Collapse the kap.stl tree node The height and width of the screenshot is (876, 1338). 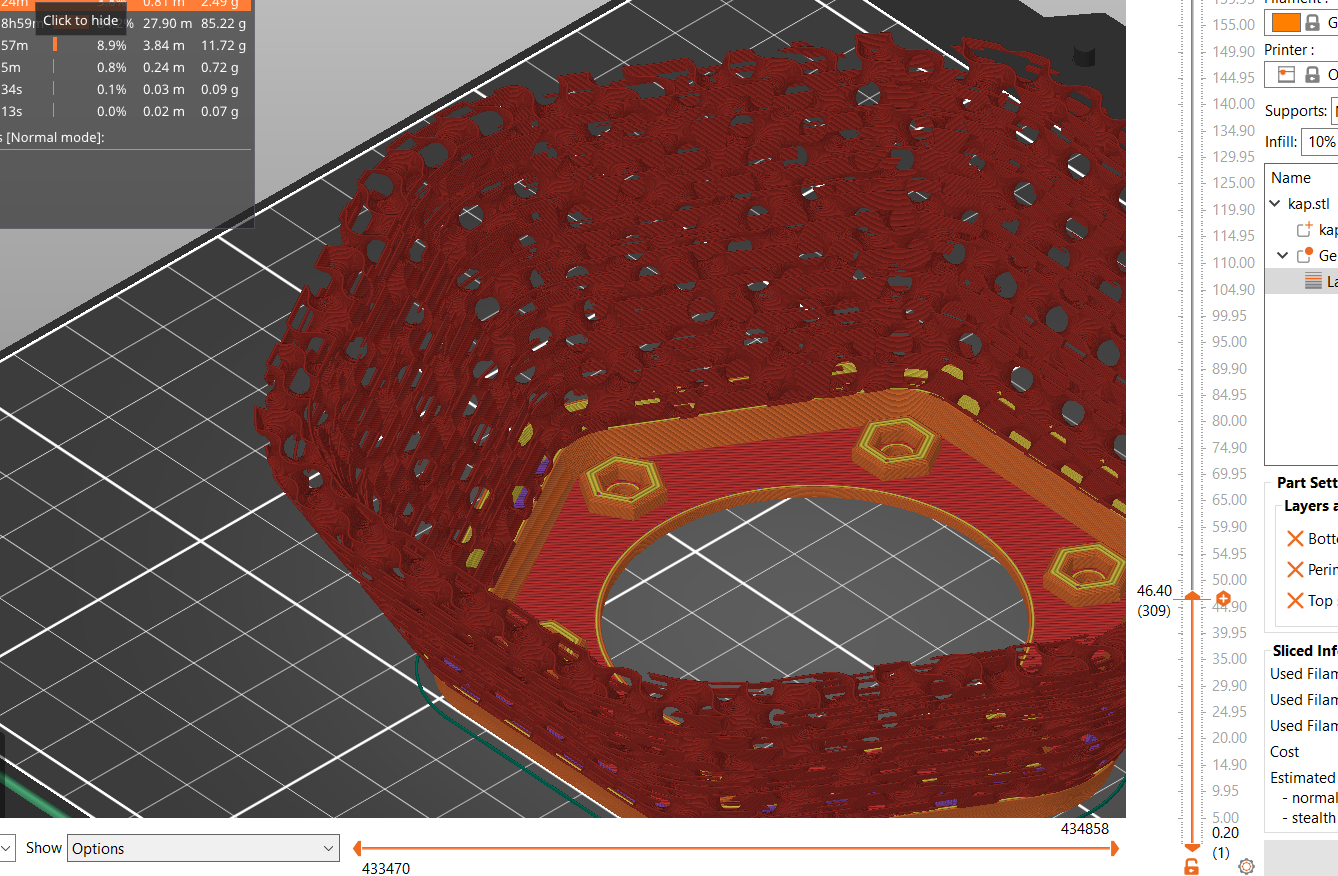pos(1274,203)
